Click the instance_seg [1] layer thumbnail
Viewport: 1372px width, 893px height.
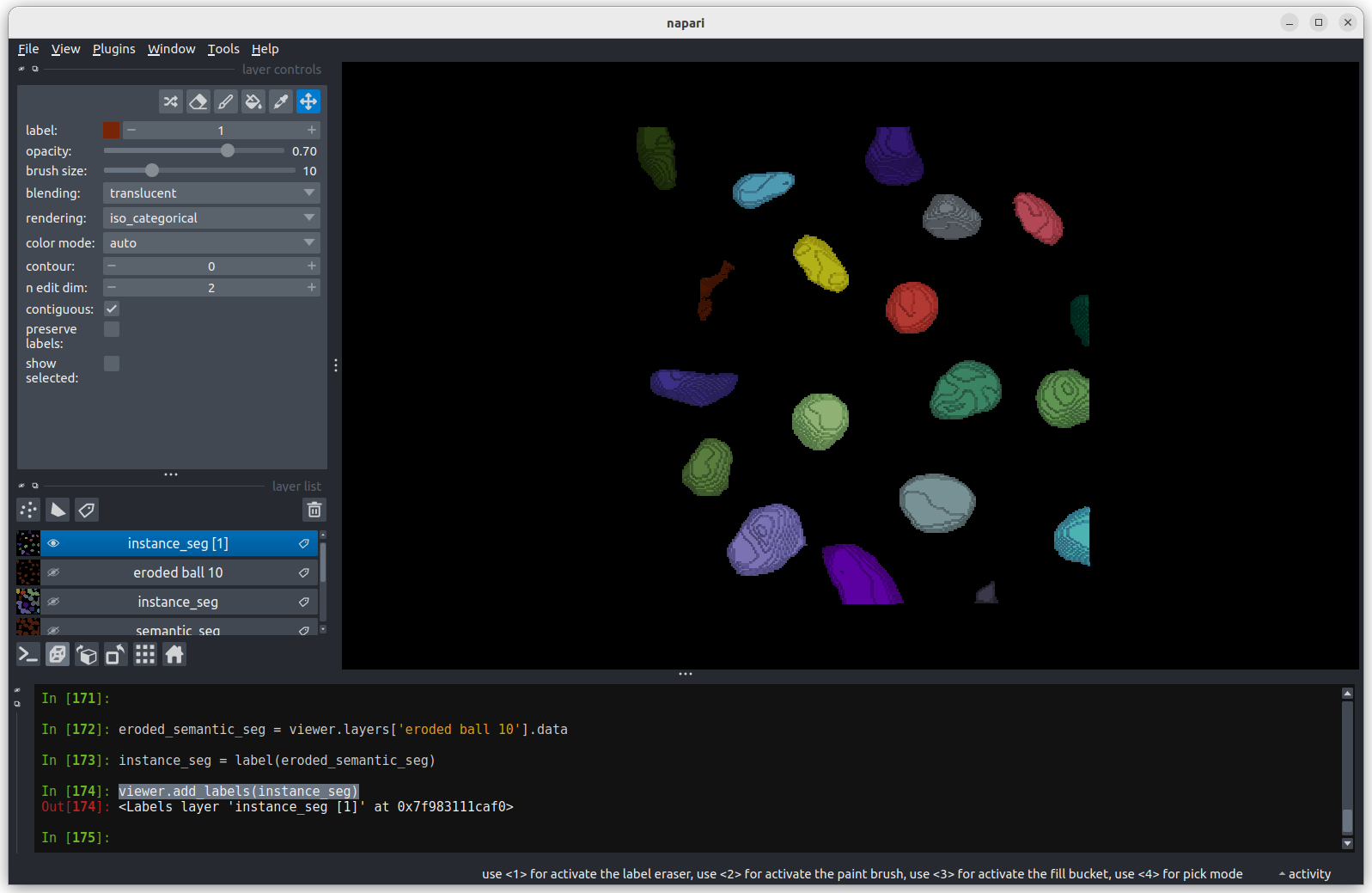pyautogui.click(x=28, y=543)
